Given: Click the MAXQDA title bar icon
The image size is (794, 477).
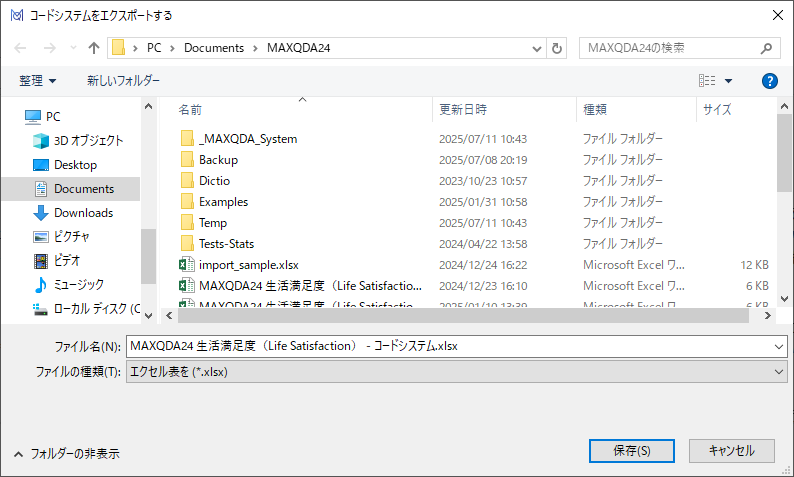Looking at the screenshot, I should [17, 16].
